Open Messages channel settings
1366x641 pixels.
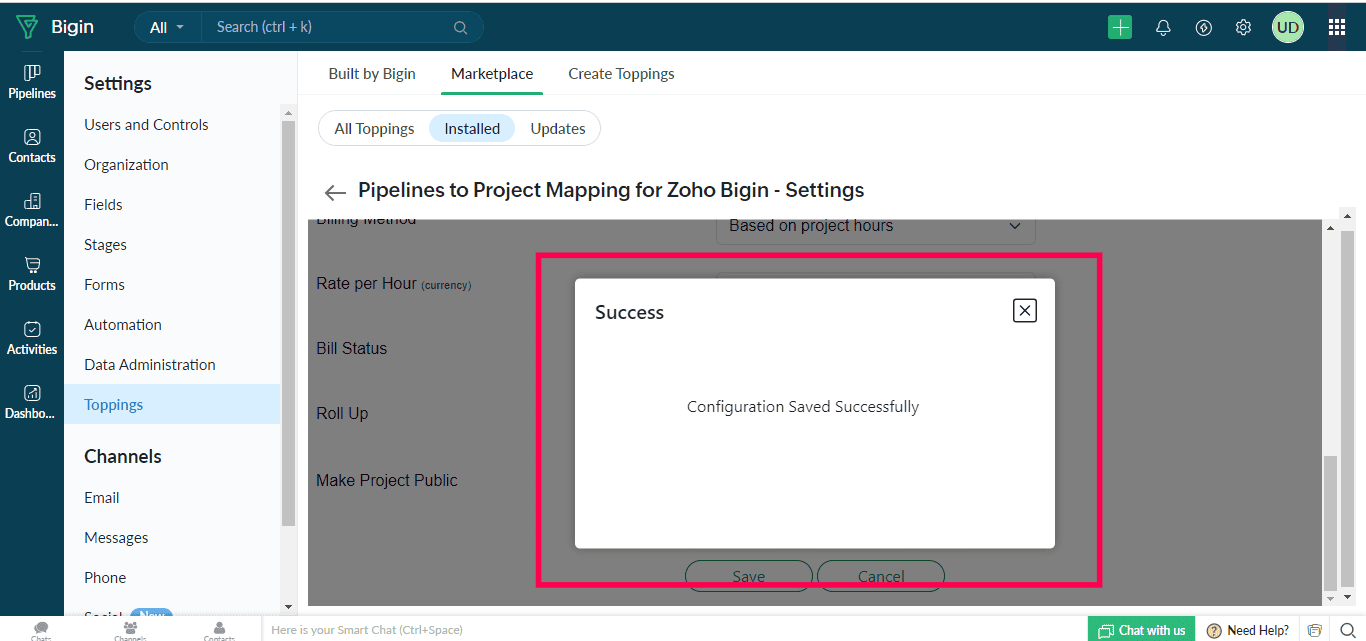point(116,538)
